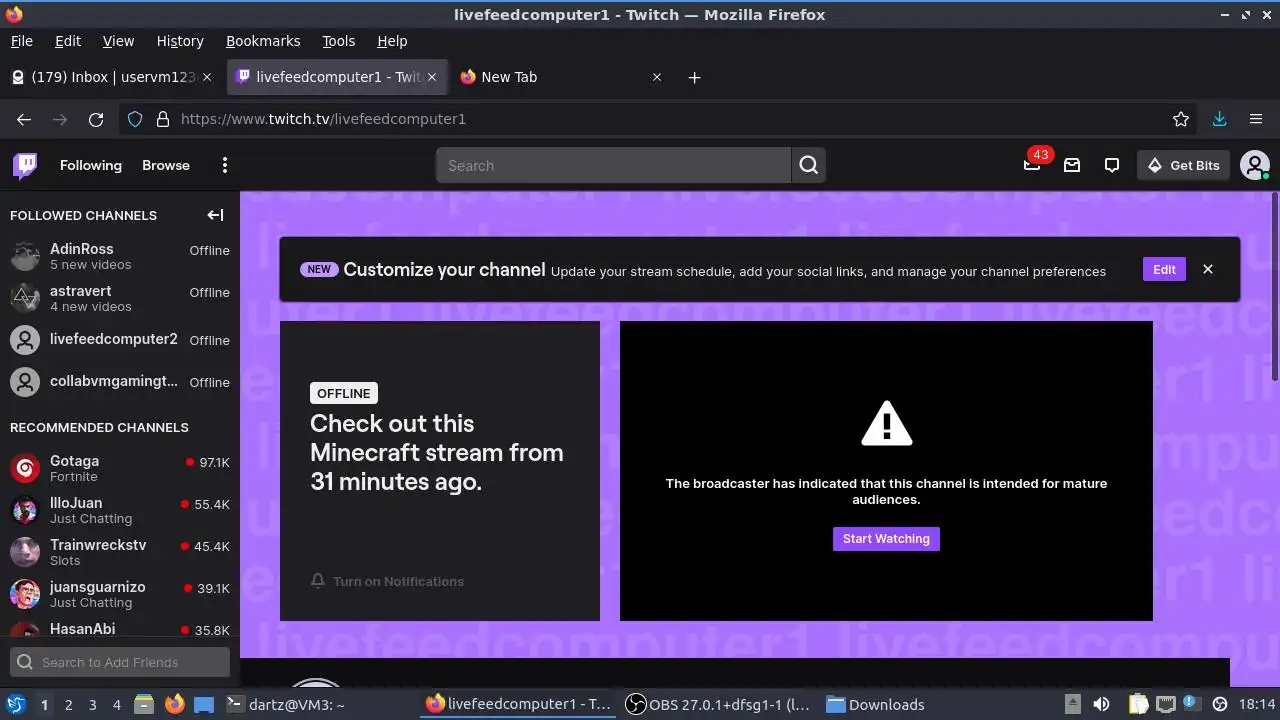The image size is (1280, 720).
Task: Click the tracking protection shield icon
Action: [135, 119]
